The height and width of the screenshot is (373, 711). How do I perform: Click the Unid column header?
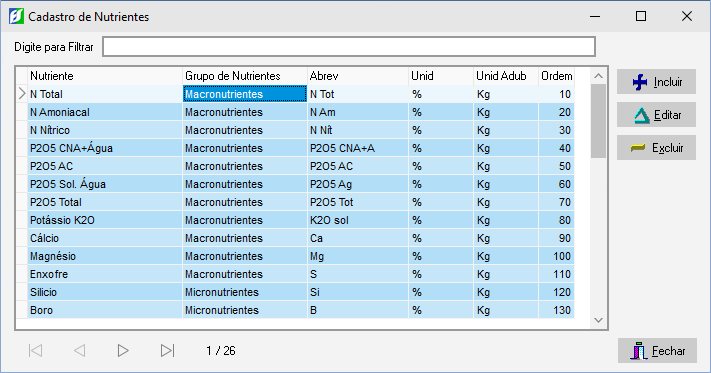441,76
